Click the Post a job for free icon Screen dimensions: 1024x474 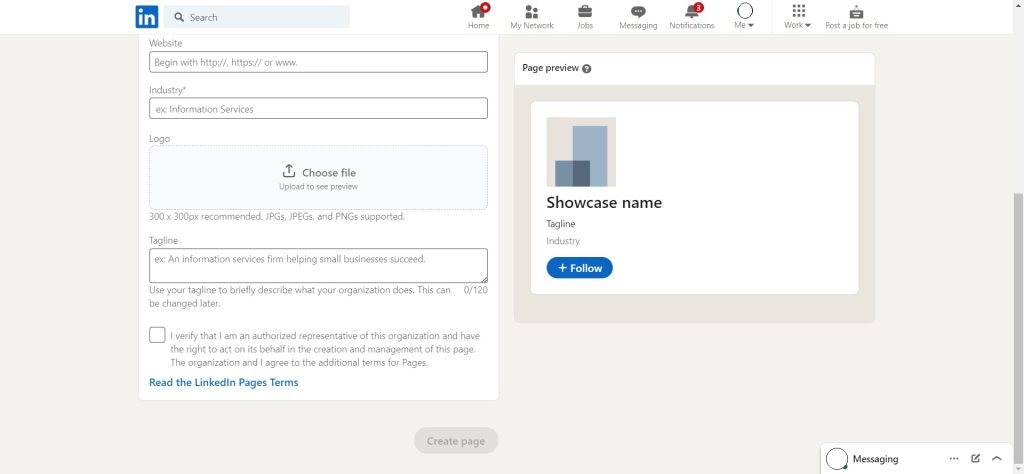856,12
